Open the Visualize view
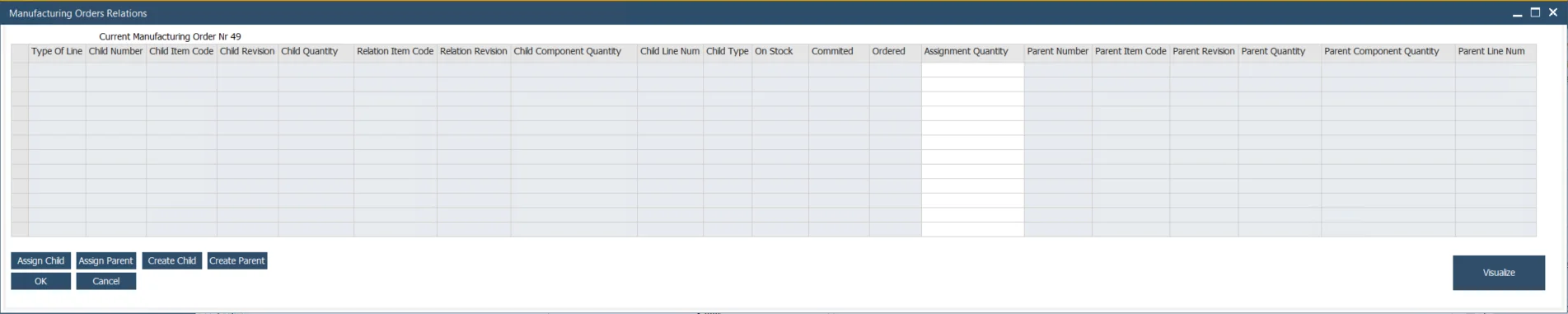 coord(1499,273)
